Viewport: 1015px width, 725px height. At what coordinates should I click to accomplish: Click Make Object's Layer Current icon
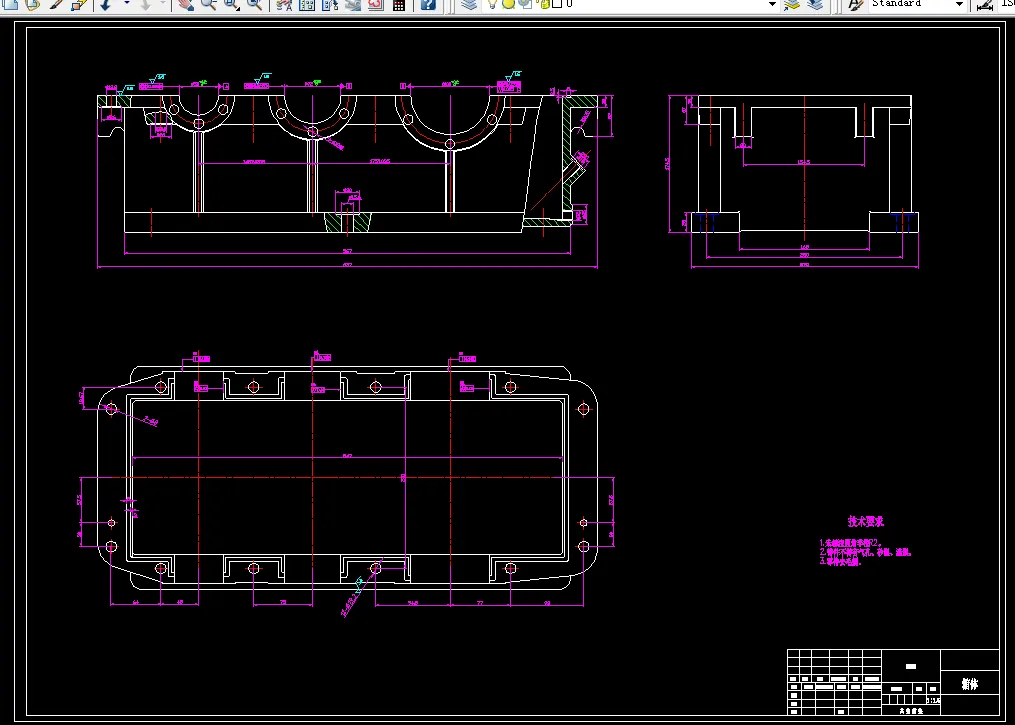(x=792, y=4)
